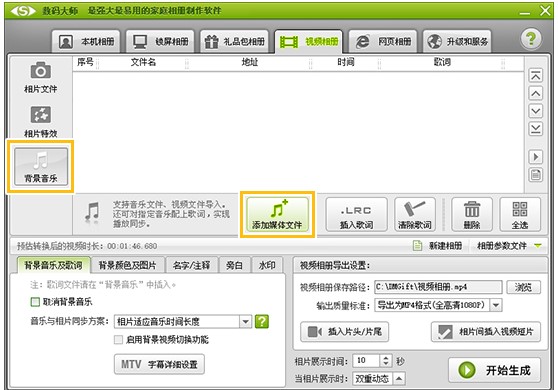This screenshot has width=558, height=390.
Task: Click the 相片展示时间 spinner arrows
Action: (x=386, y=361)
